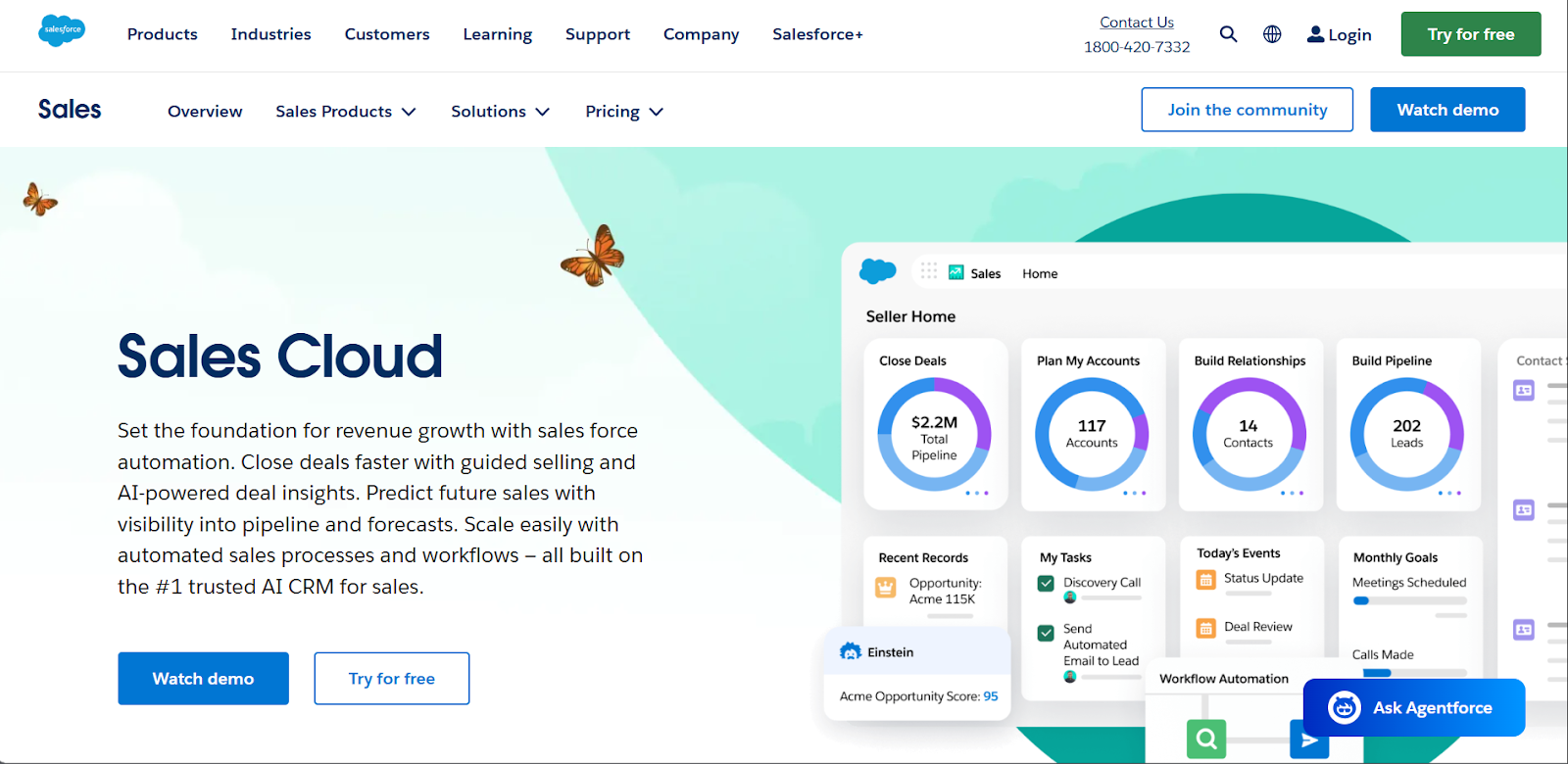This screenshot has height=764, width=1568.
Task: Open the globe language selector
Action: pos(1272,34)
